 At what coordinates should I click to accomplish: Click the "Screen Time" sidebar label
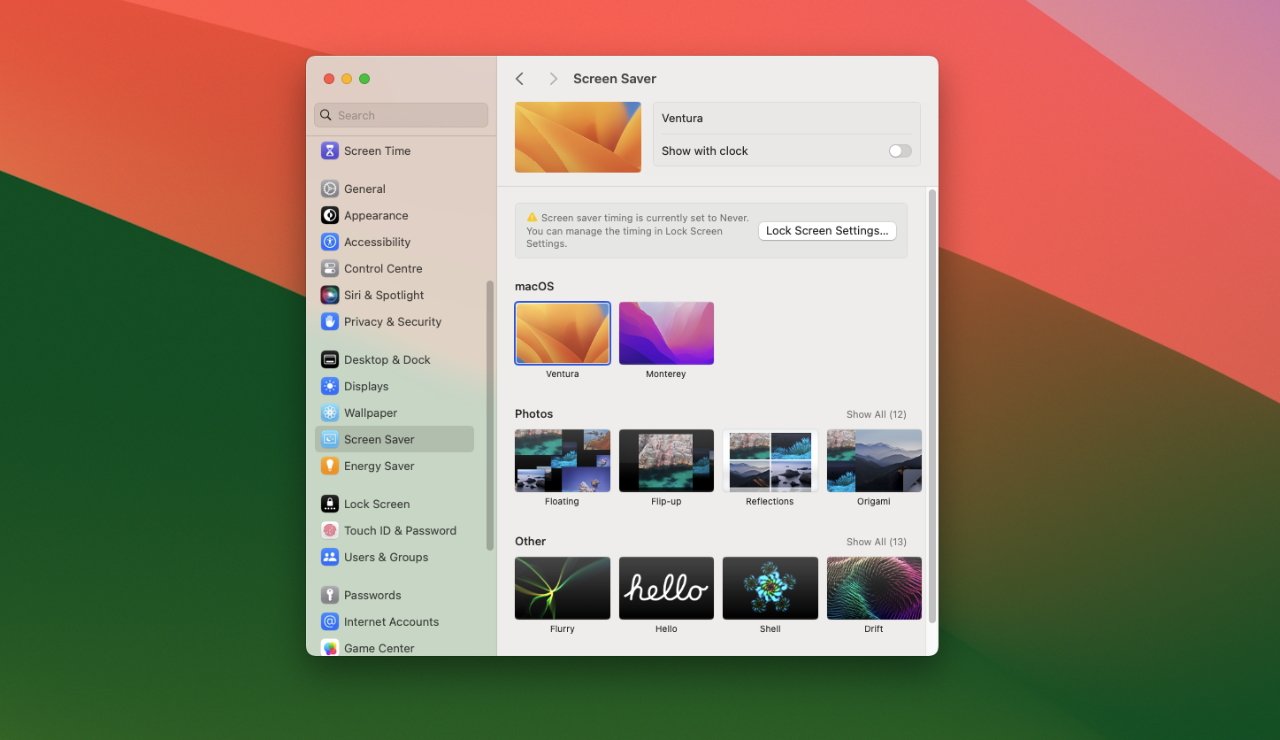coord(377,151)
